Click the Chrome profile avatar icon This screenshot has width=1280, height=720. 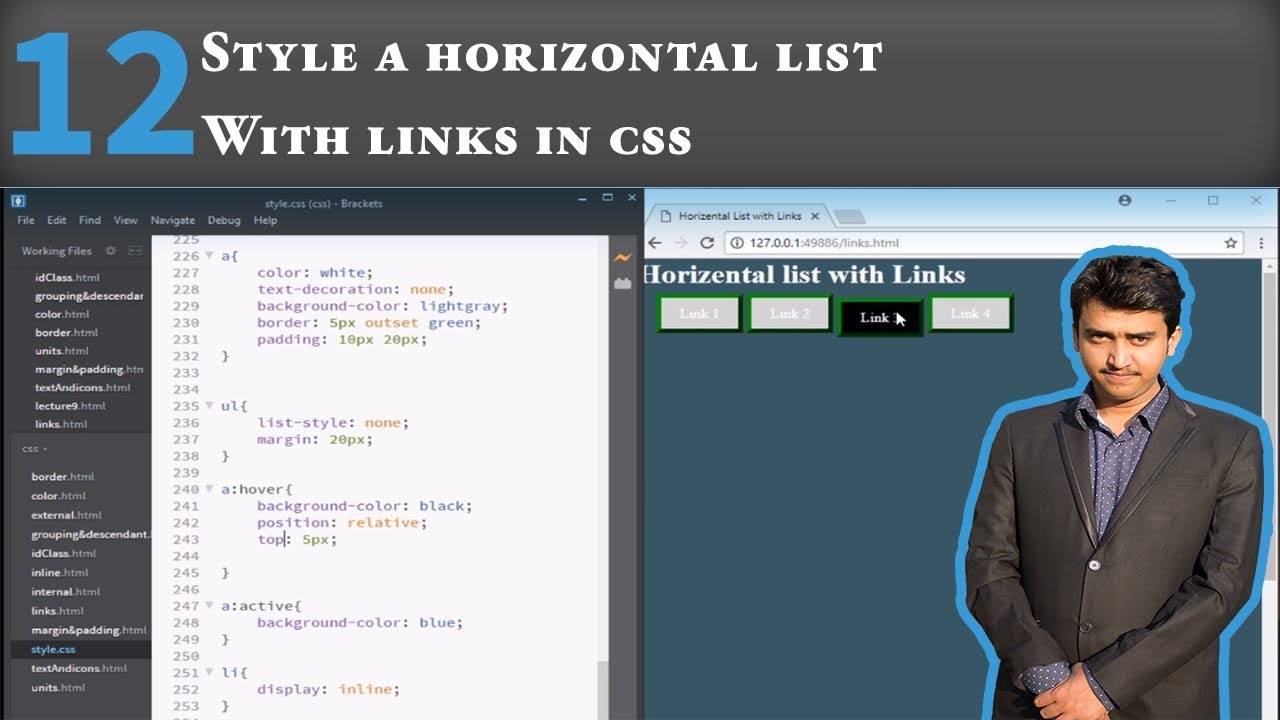(1124, 201)
